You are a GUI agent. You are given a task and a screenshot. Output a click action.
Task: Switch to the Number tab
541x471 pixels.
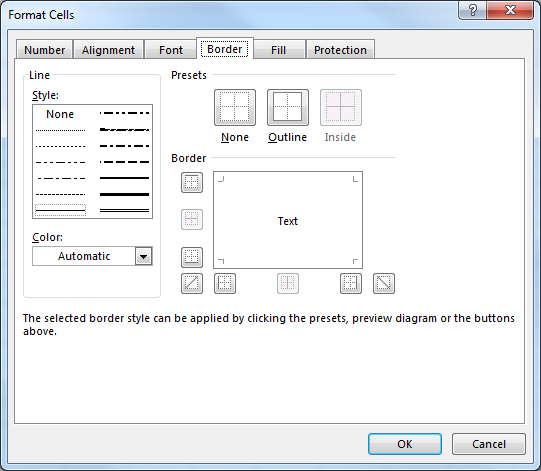(45, 50)
